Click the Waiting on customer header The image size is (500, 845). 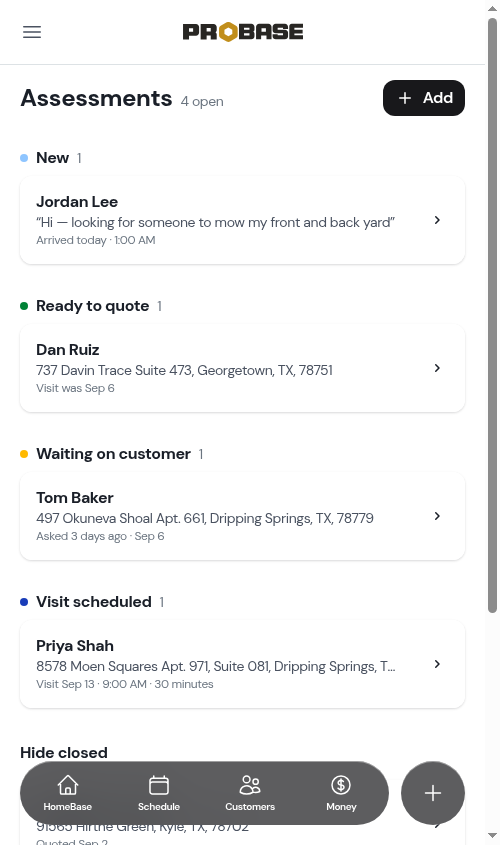[x=112, y=454]
